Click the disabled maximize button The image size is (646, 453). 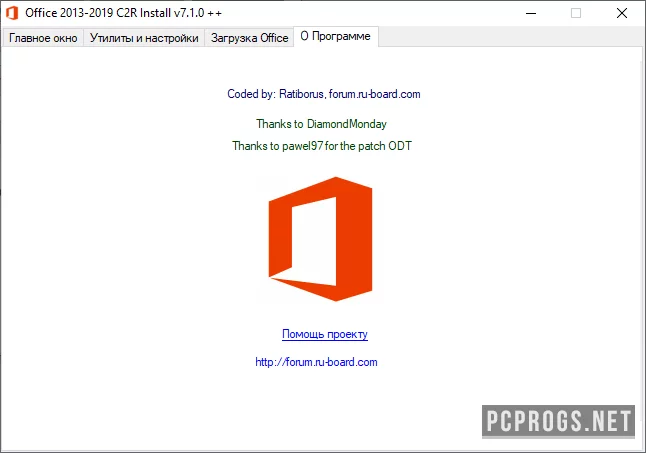(576, 13)
